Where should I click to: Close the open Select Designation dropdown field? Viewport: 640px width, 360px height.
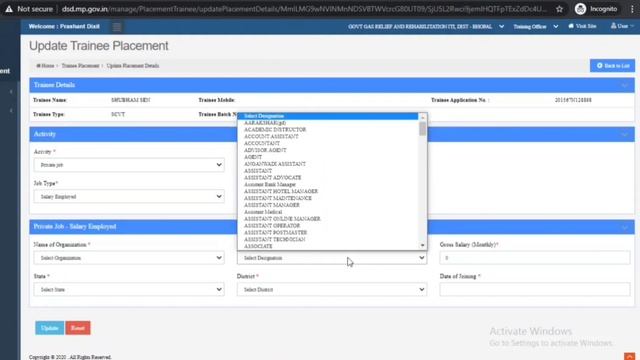tap(332, 258)
